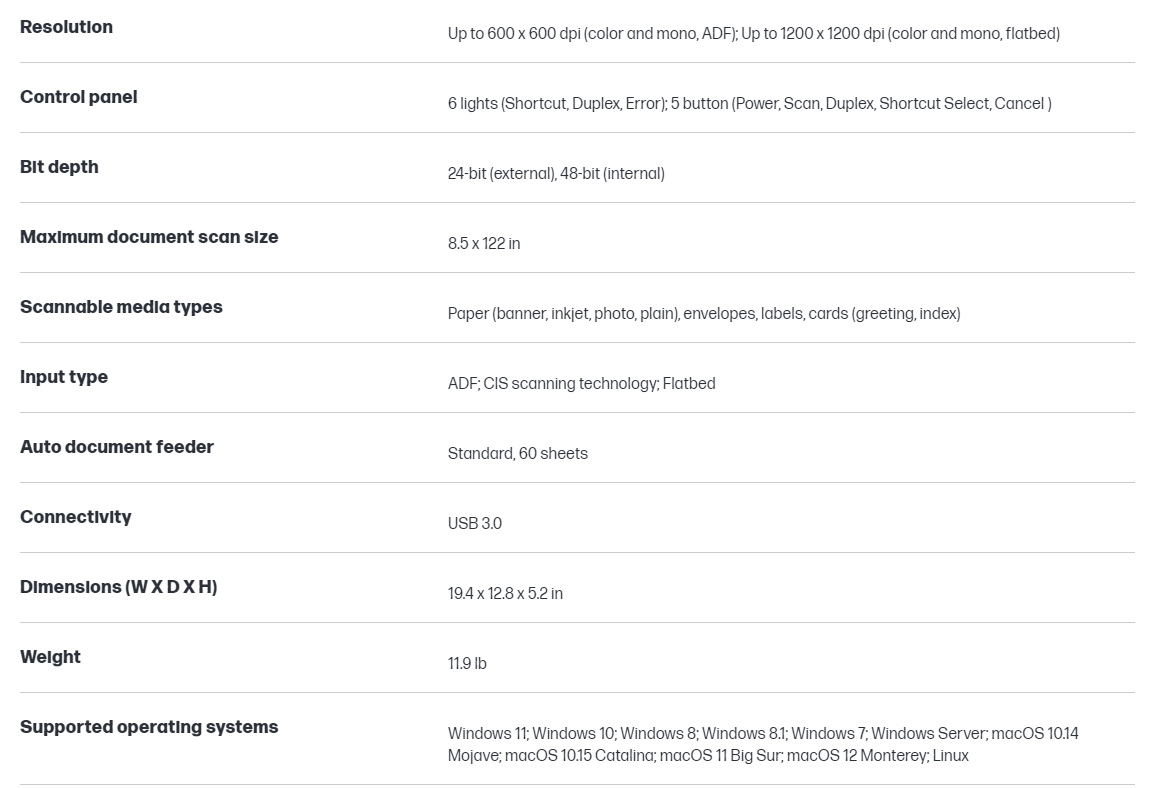
Task: Select Supported operating systems heading
Action: click(x=149, y=727)
